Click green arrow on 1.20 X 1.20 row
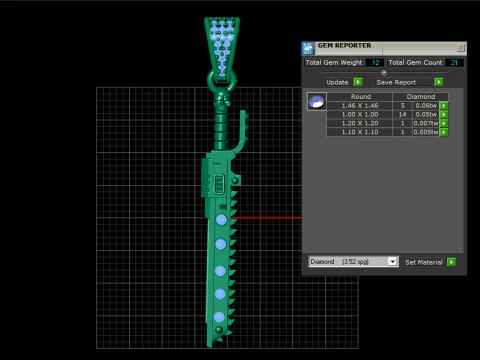 coord(444,123)
